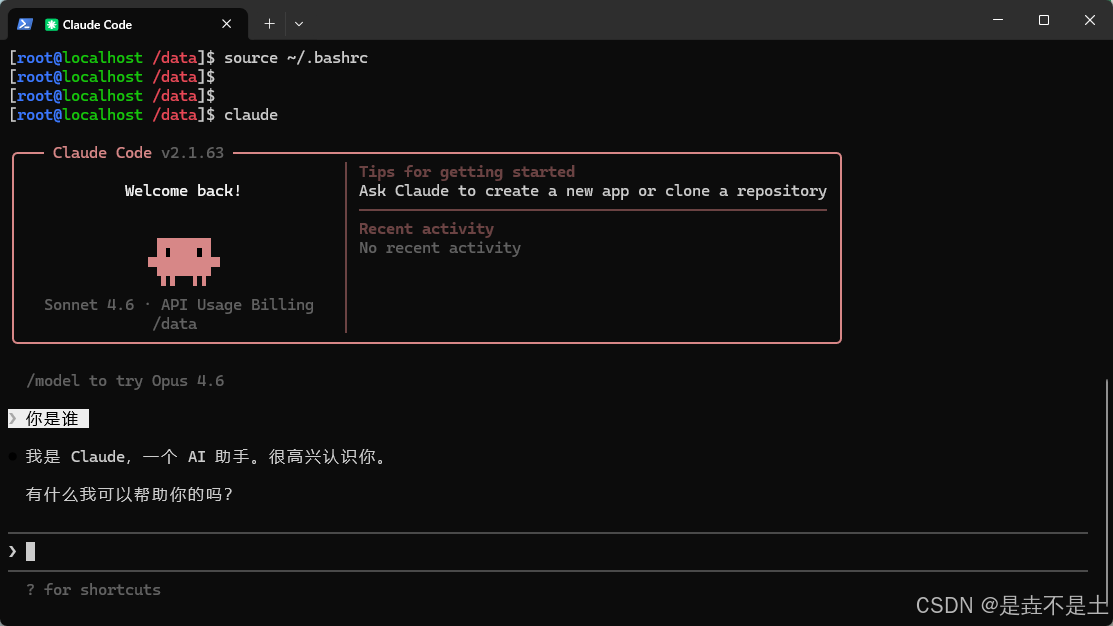1113x626 pixels.
Task: Close the Claude Code tab
Action: tap(226, 24)
